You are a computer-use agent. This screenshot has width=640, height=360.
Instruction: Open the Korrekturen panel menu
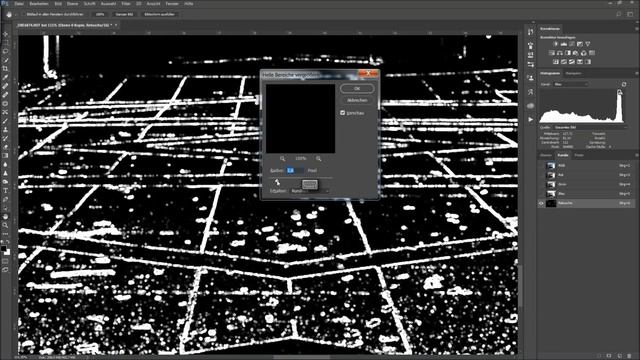pyautogui.click(x=636, y=29)
